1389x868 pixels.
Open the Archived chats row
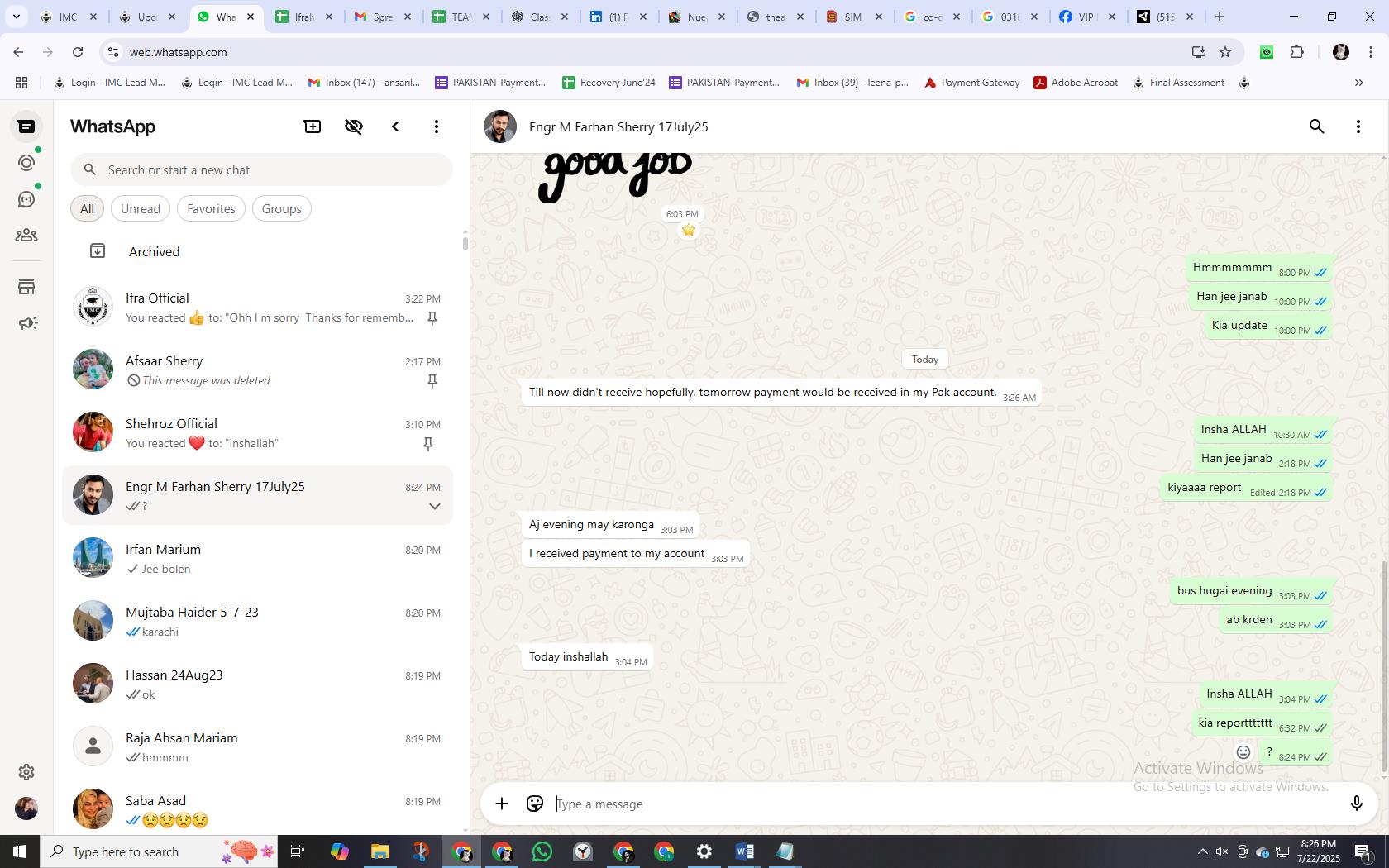258,251
